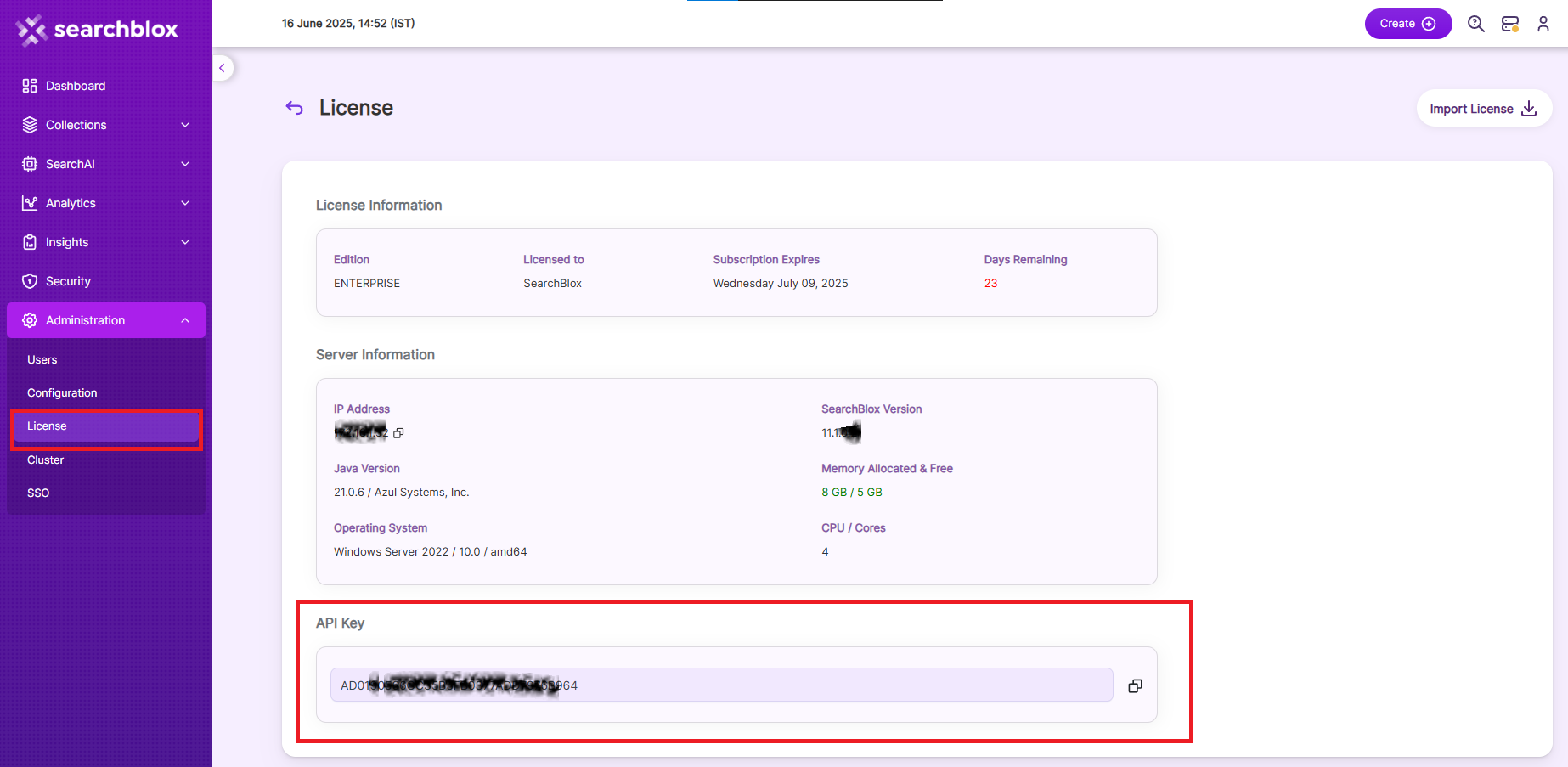Screen dimensions: 1568x767
Task: Expand the Analytics chevron
Action: tap(185, 203)
